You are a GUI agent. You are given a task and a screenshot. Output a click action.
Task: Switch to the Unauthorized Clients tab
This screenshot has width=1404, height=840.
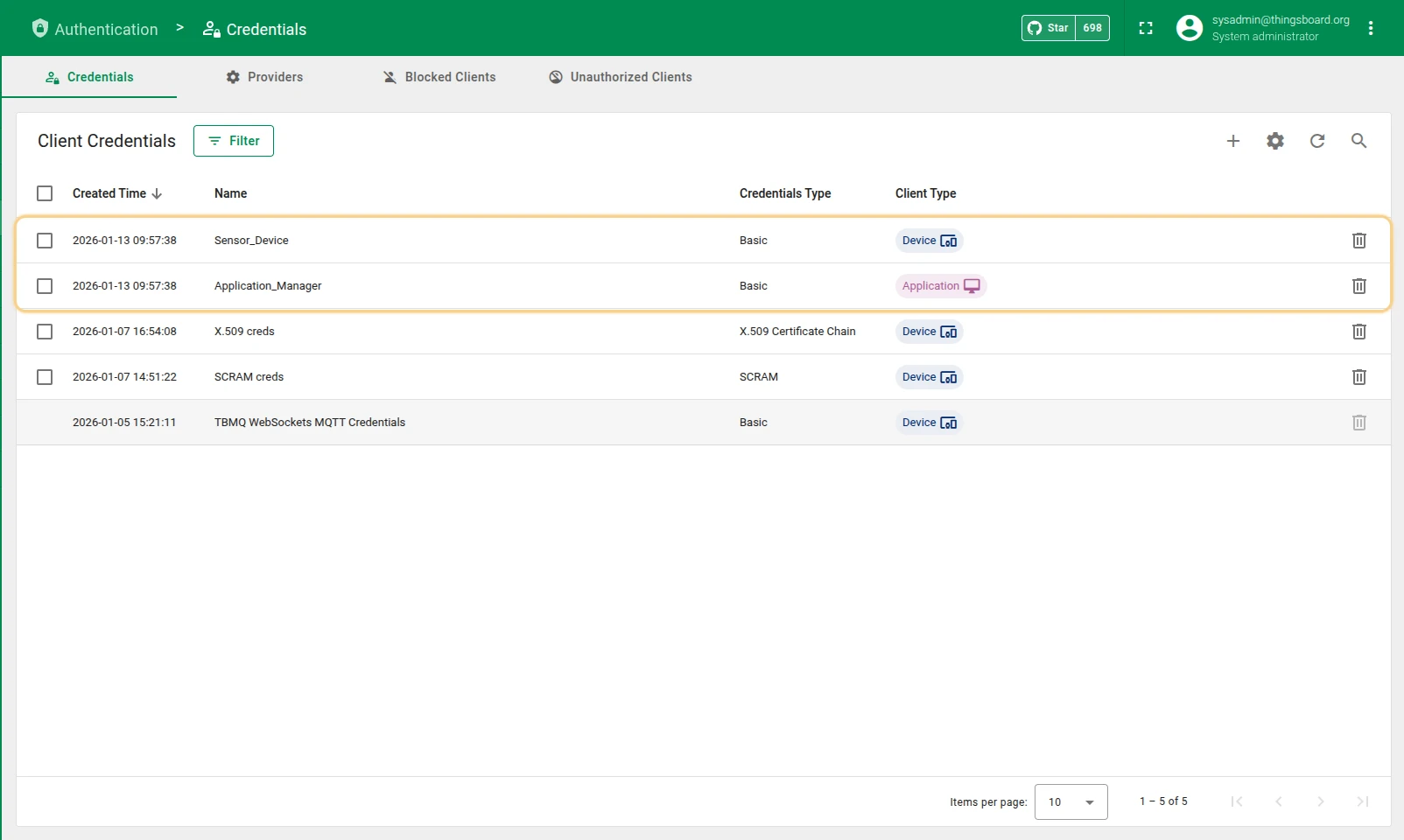point(621,77)
